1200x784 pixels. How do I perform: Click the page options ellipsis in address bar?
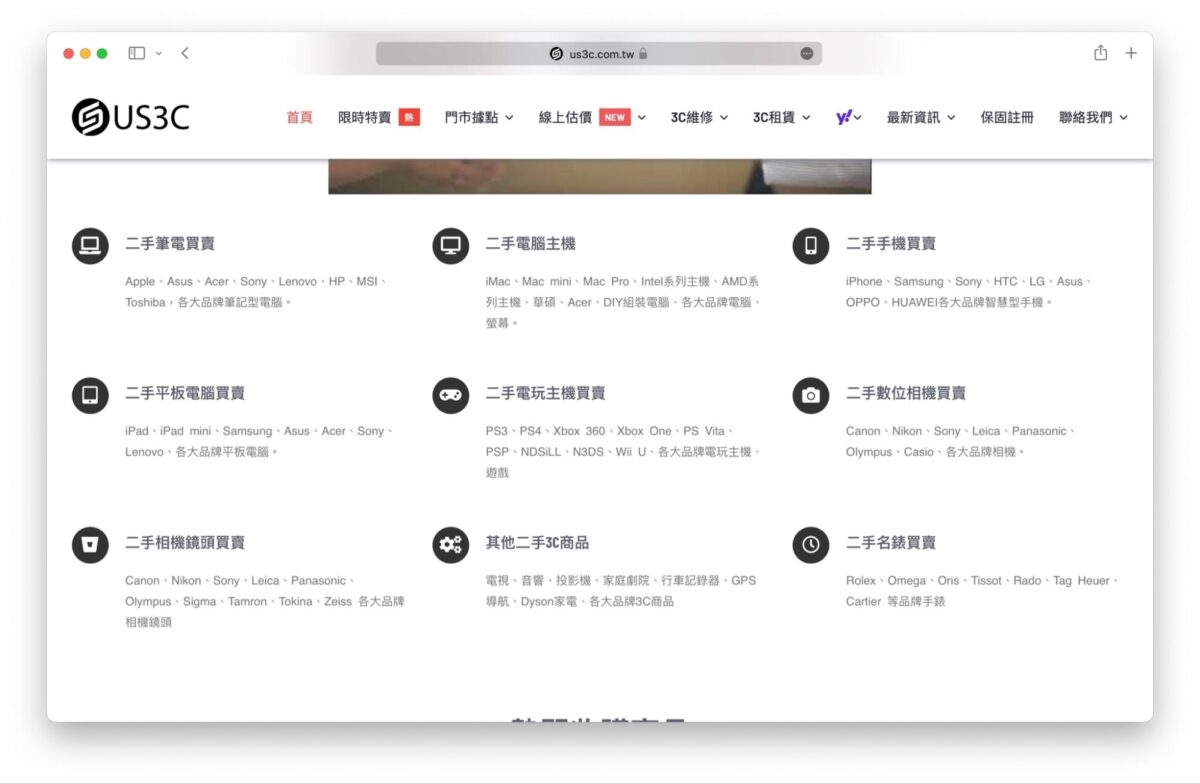[807, 54]
